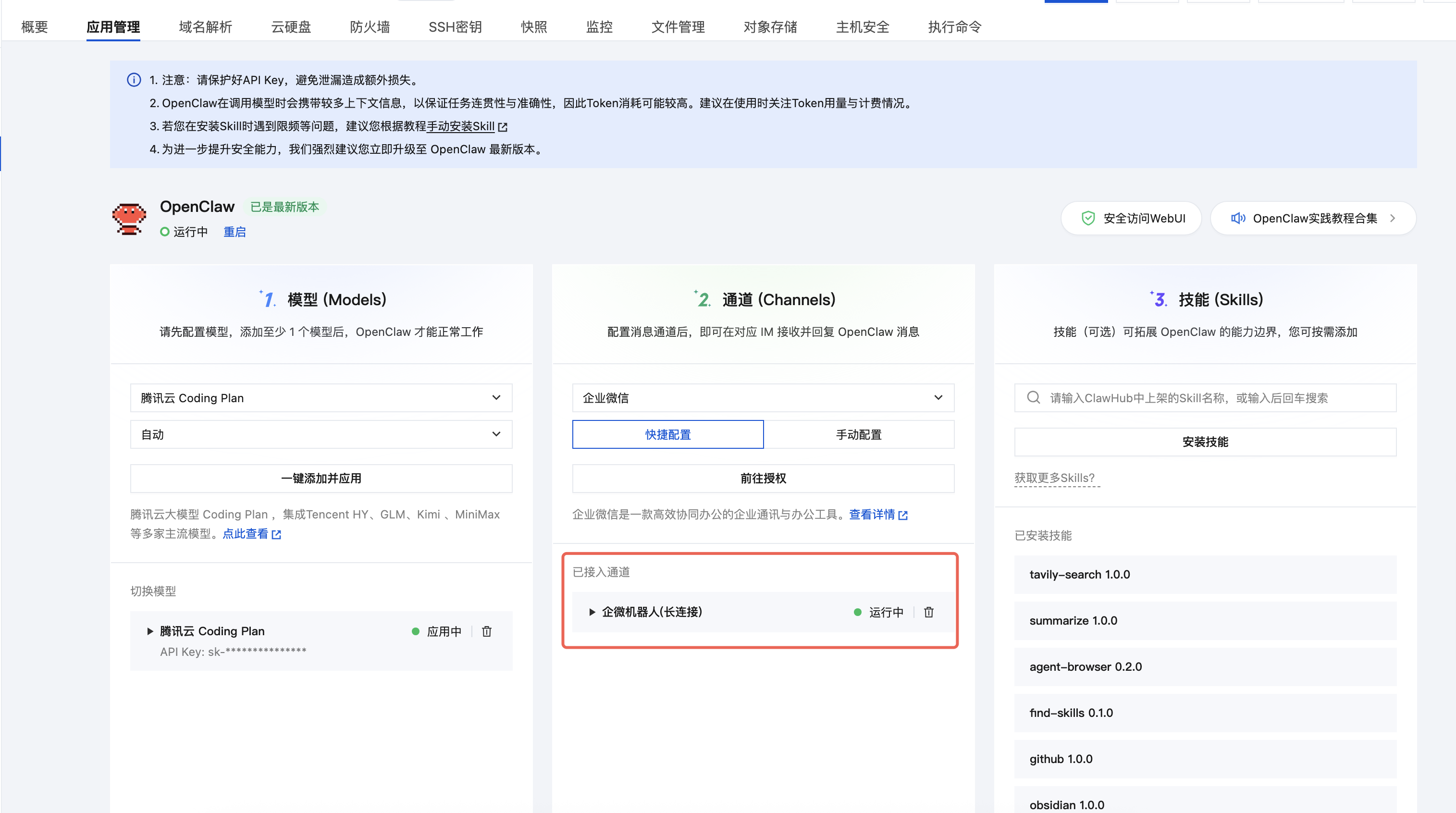This screenshot has width=1456, height=813.
Task: Switch to 手动配置 configuration mode
Action: (859, 434)
